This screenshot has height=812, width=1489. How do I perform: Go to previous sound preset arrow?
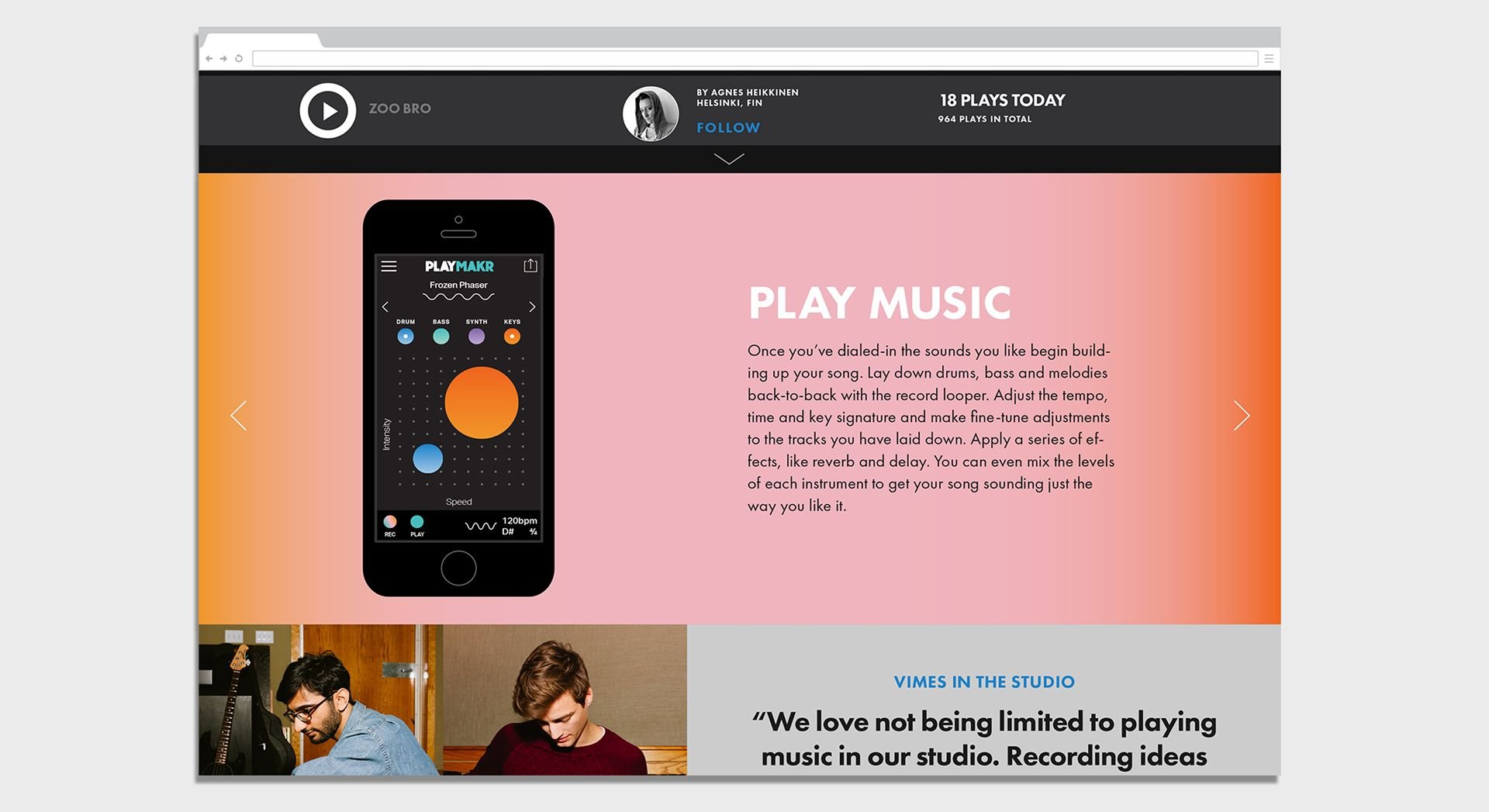pyautogui.click(x=385, y=307)
